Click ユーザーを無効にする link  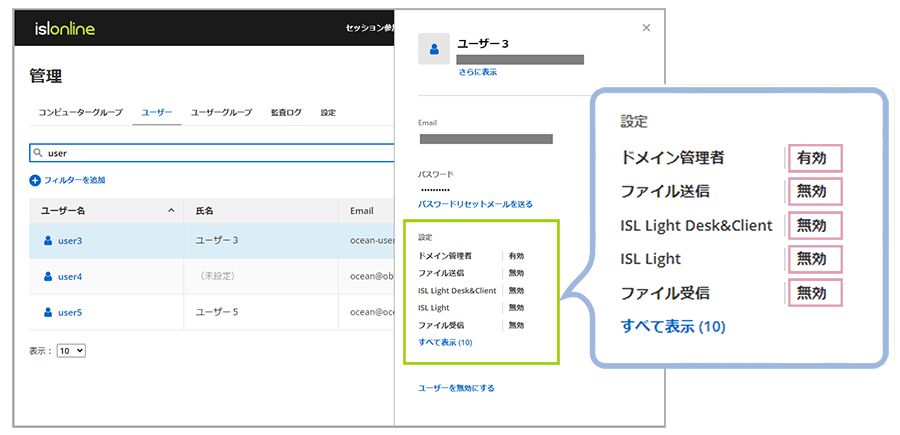coord(456,388)
